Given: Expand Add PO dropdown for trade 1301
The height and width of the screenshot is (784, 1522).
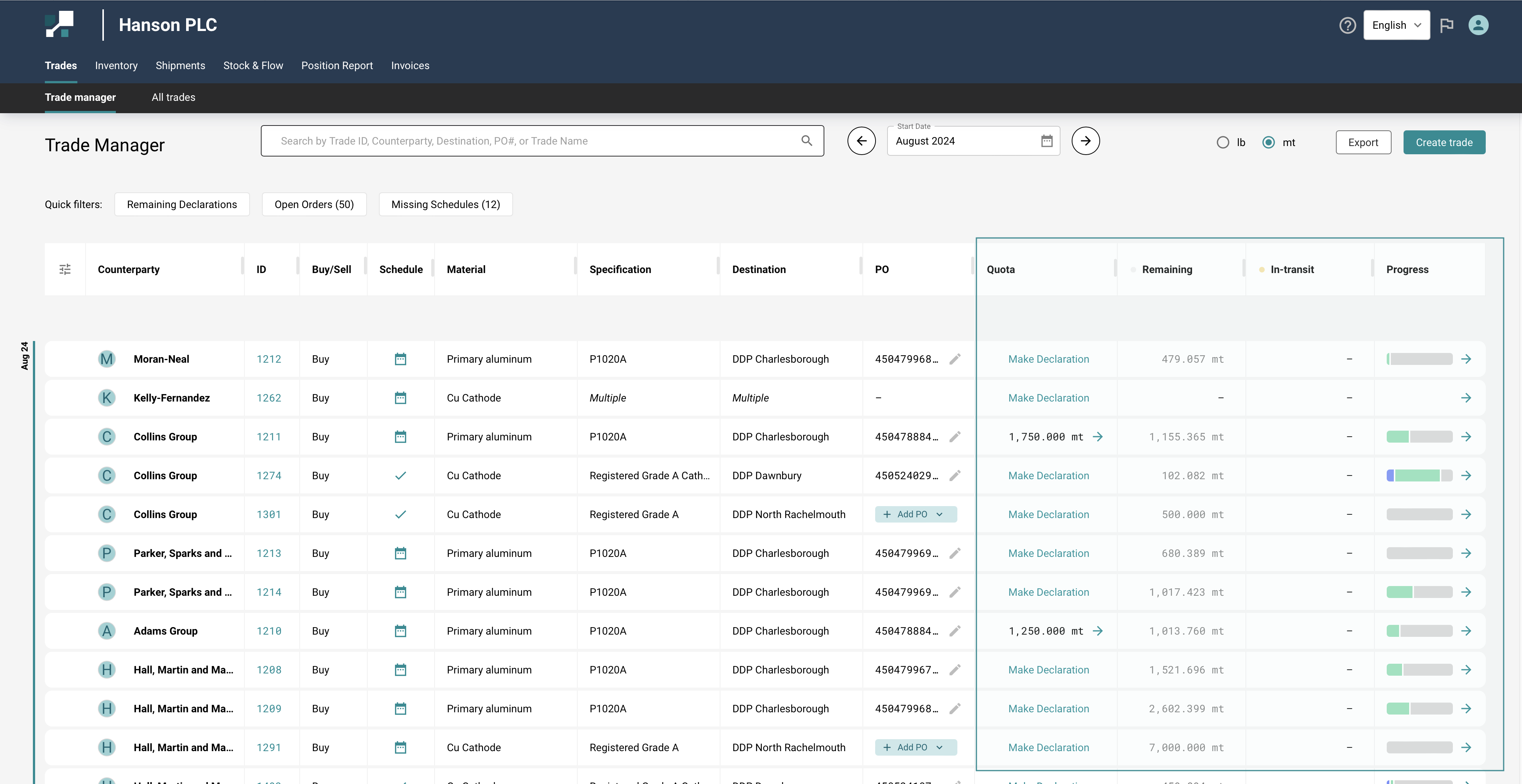Looking at the screenshot, I should pyautogui.click(x=939, y=514).
